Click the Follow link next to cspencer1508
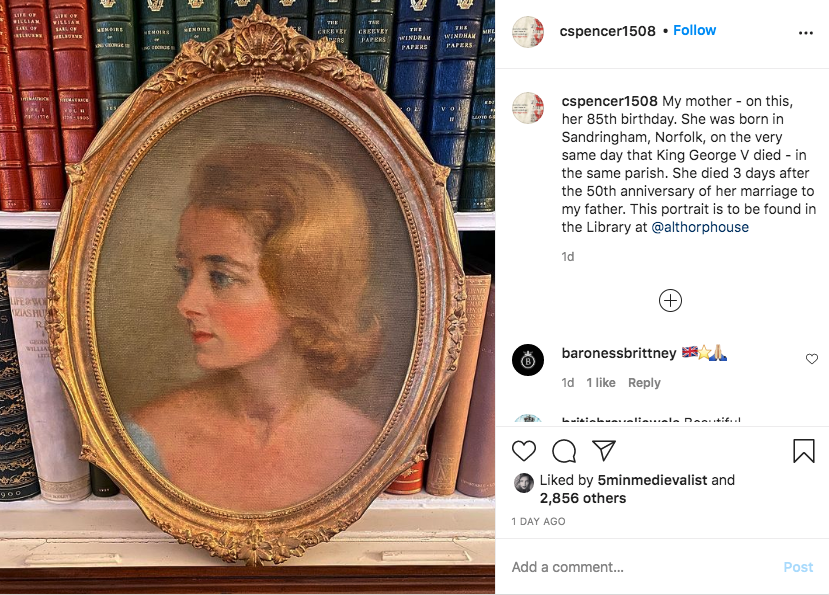Viewport: 829px width, 595px height. tap(694, 30)
